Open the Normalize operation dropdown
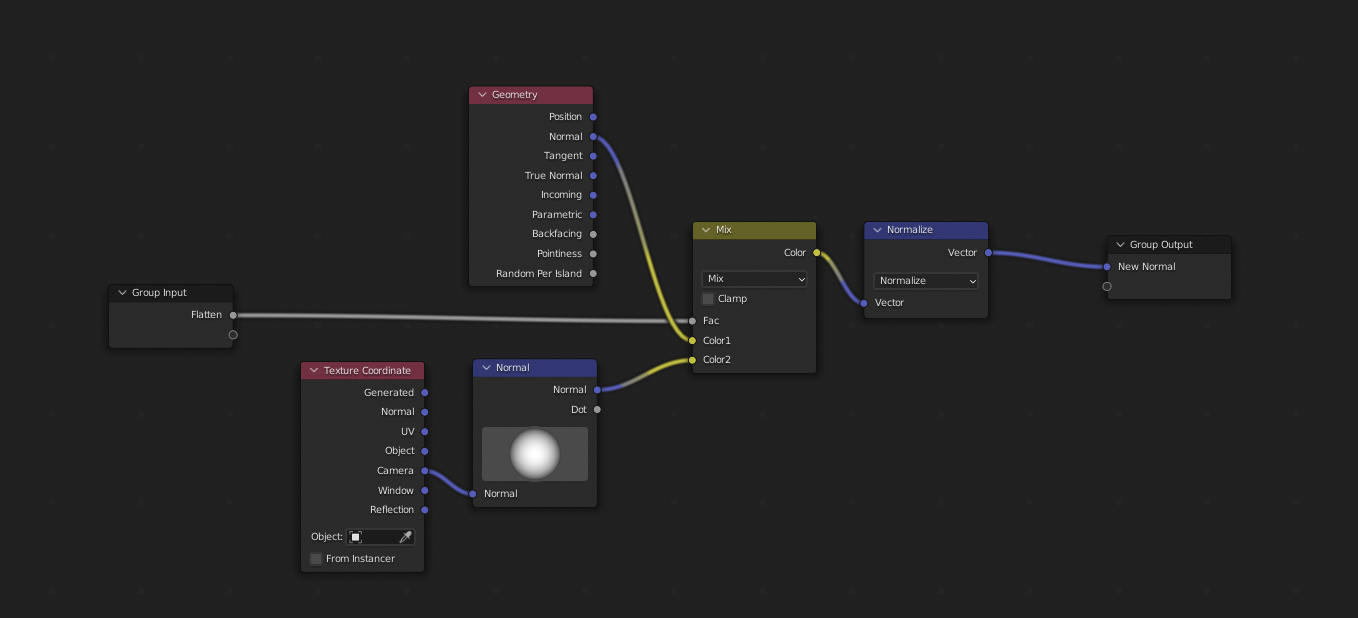This screenshot has width=1358, height=618. (926, 281)
